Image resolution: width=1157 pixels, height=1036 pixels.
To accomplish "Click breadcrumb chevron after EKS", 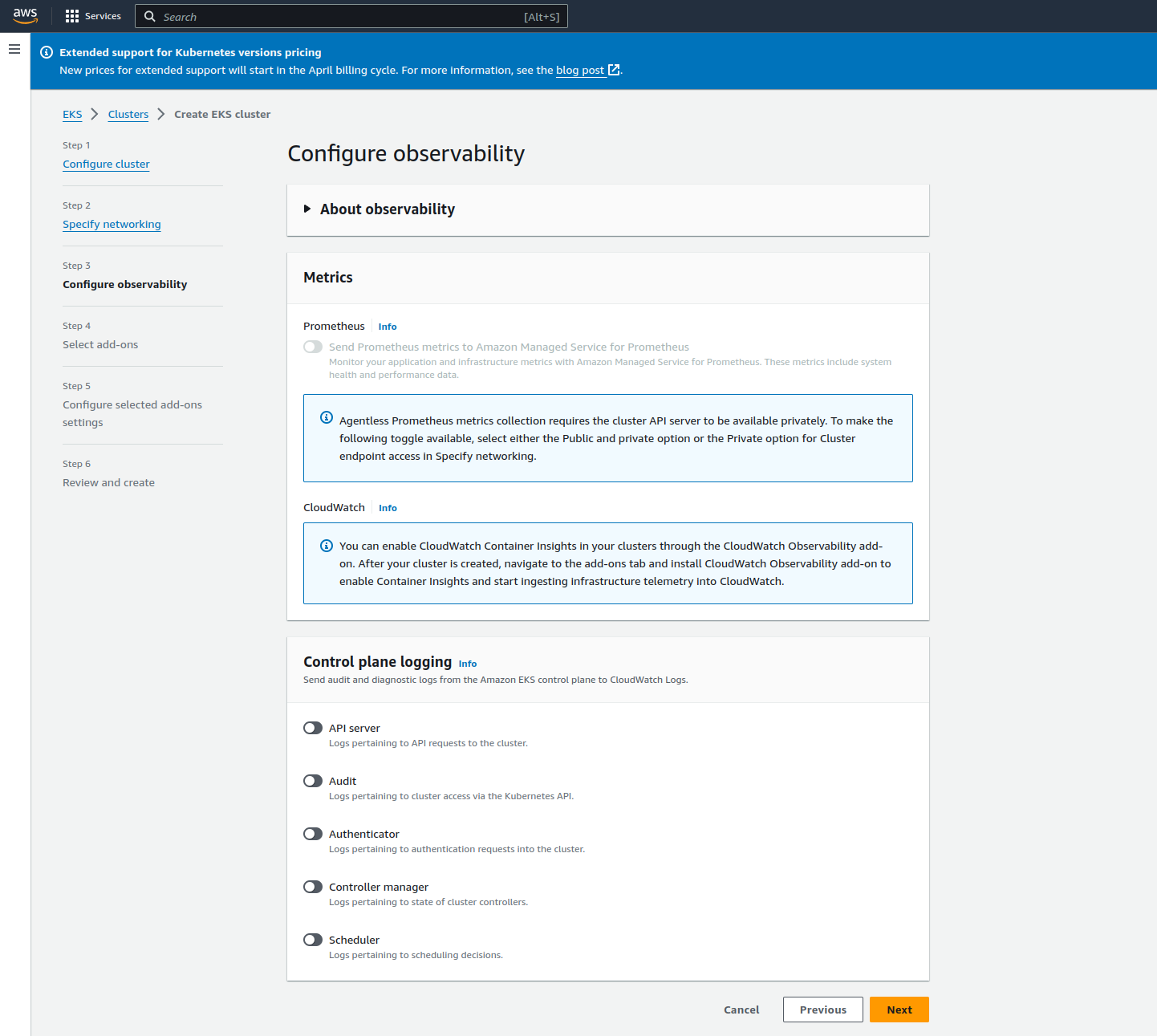I will pos(95,114).
